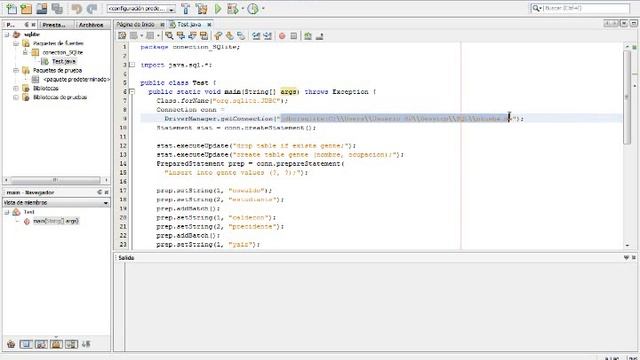The image size is (640, 360).
Task: Click the Stop Macro Recording icon
Action: (x=293, y=36)
